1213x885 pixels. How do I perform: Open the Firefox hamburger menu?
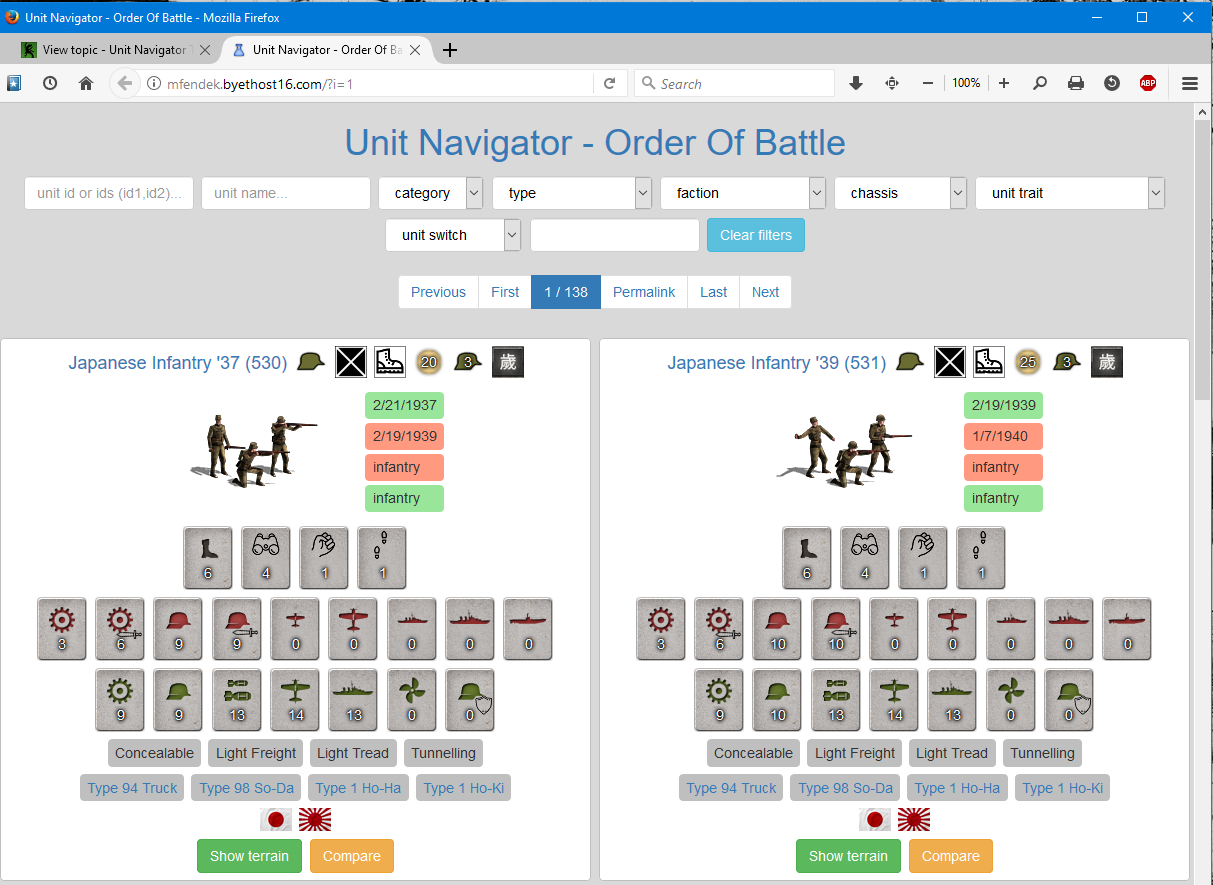point(1190,84)
